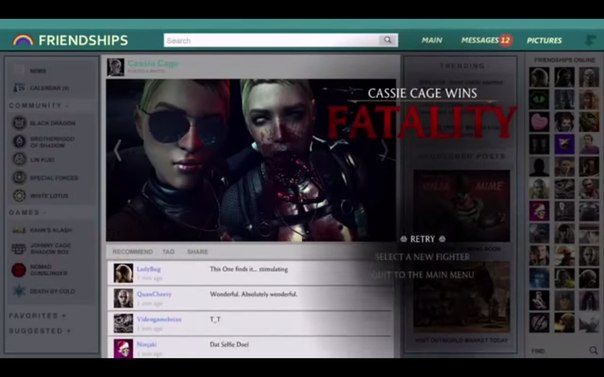Select the White Lotus community icon
Image resolution: width=604 pixels, height=377 pixels.
point(19,196)
